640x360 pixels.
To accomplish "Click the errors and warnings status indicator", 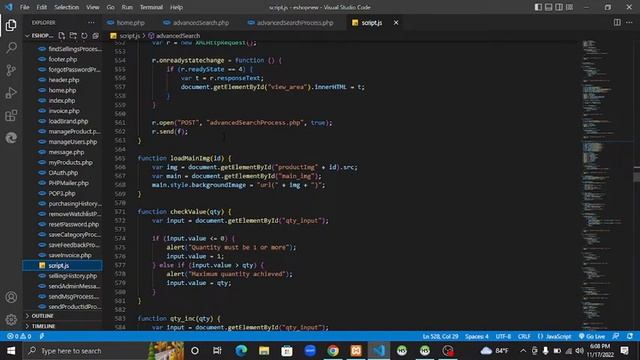I will click(19, 336).
